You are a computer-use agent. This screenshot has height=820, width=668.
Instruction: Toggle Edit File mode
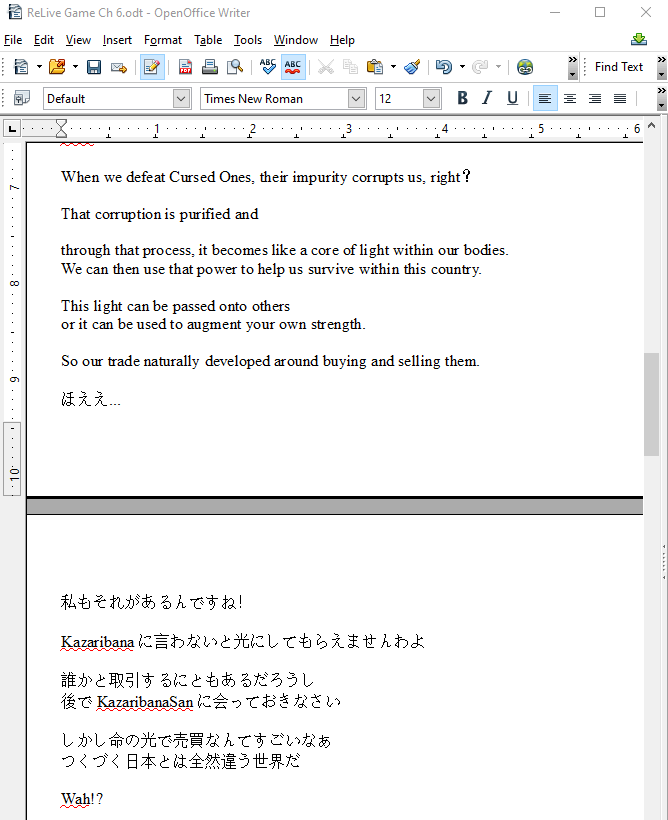point(152,67)
